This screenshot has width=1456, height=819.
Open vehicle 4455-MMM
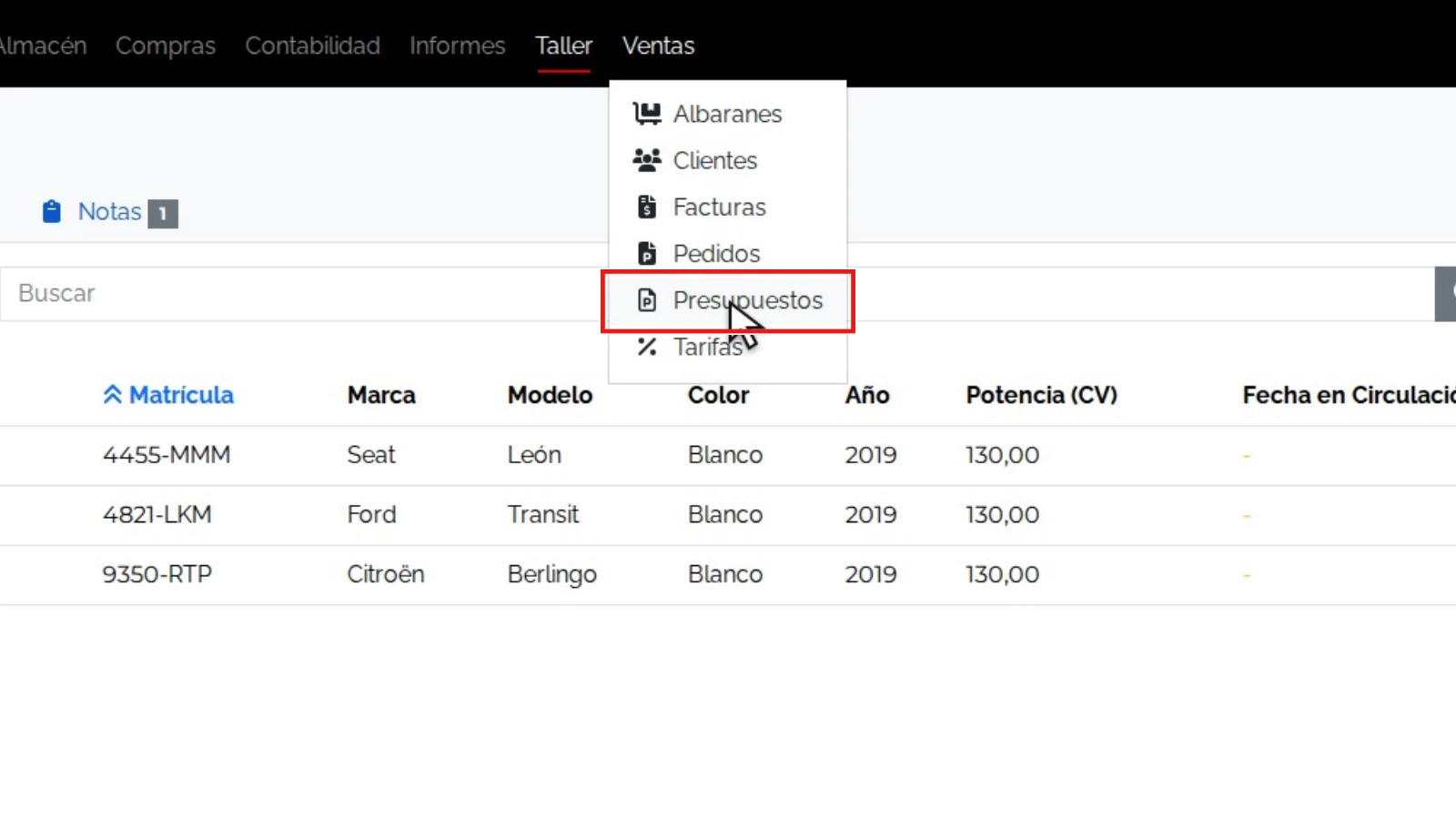point(167,455)
